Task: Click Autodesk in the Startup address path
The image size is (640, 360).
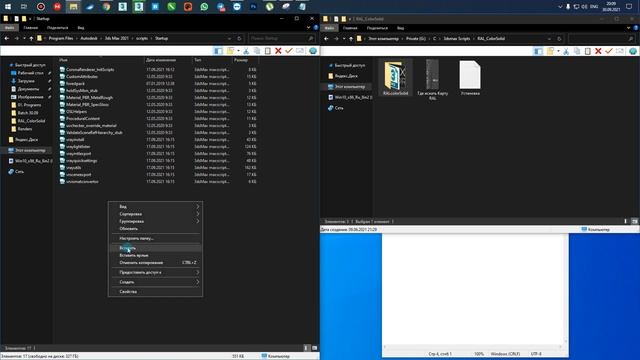Action: tap(89, 38)
